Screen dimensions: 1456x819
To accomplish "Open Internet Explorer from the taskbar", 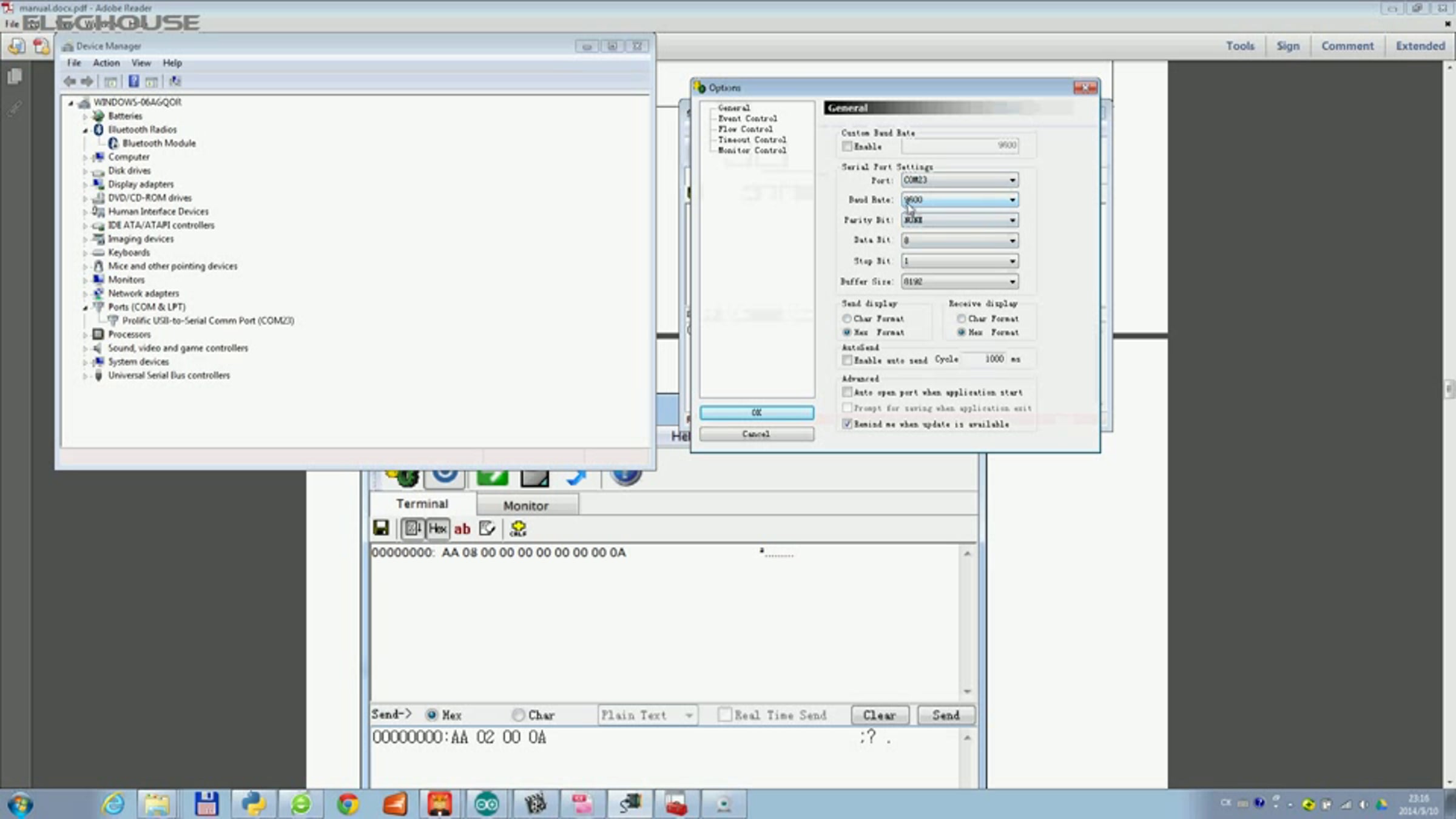I will tap(113, 804).
